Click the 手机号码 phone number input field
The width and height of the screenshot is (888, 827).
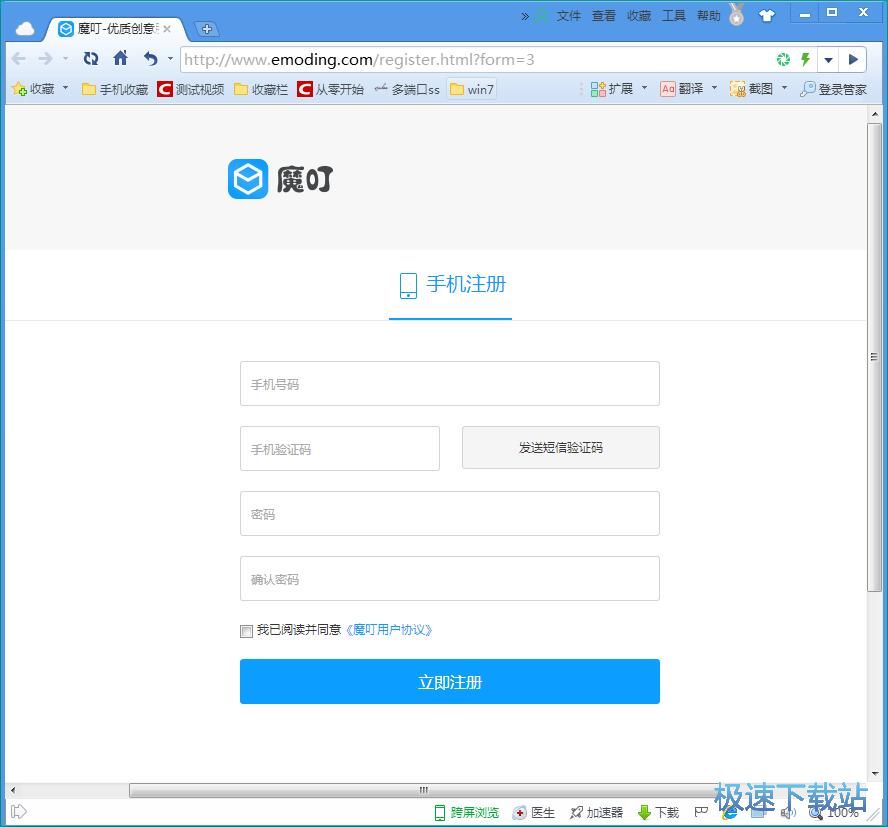tap(449, 383)
